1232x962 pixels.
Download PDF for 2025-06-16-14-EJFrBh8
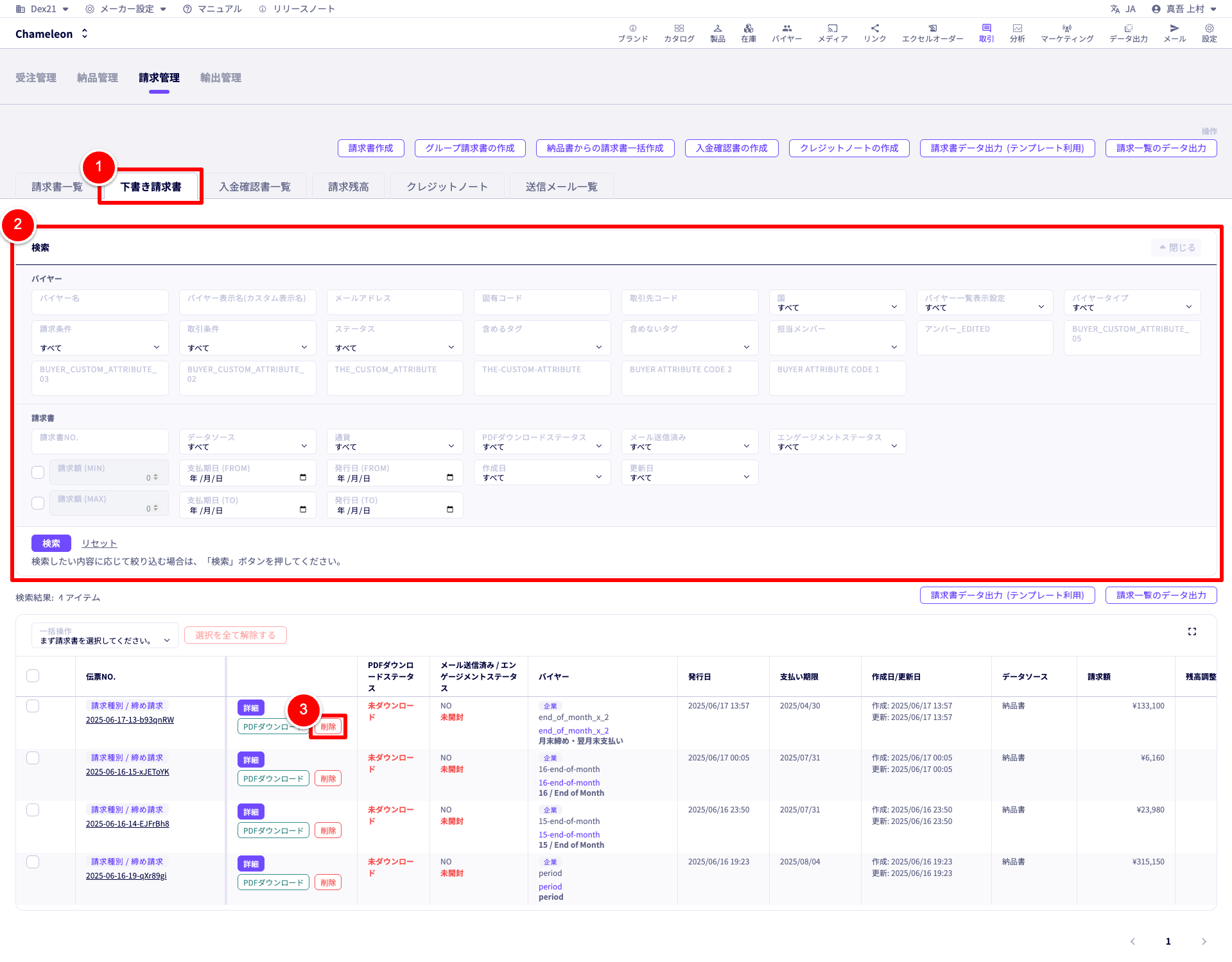273,830
